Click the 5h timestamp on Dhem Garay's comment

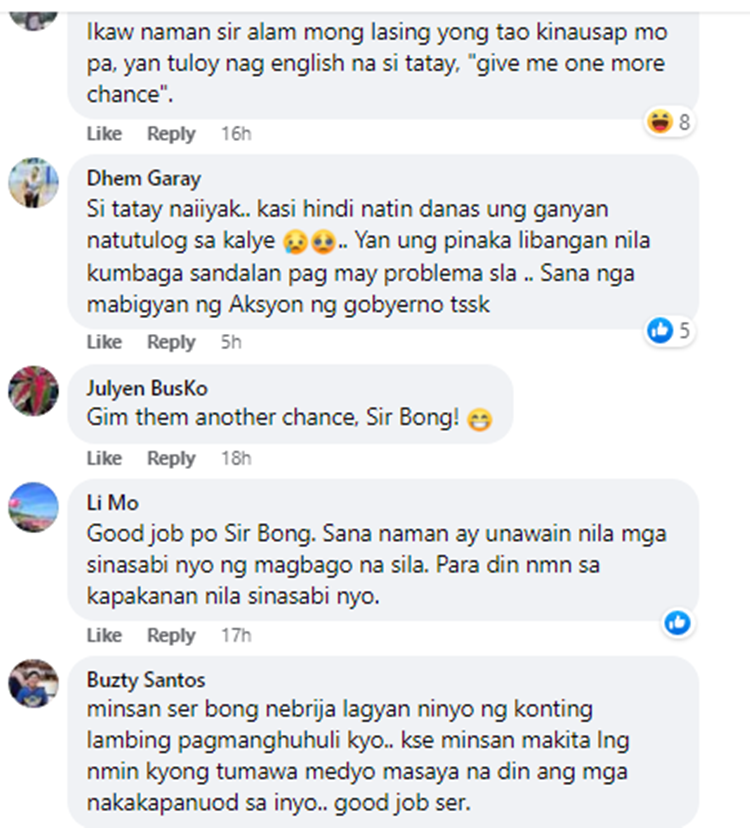pyautogui.click(x=231, y=342)
